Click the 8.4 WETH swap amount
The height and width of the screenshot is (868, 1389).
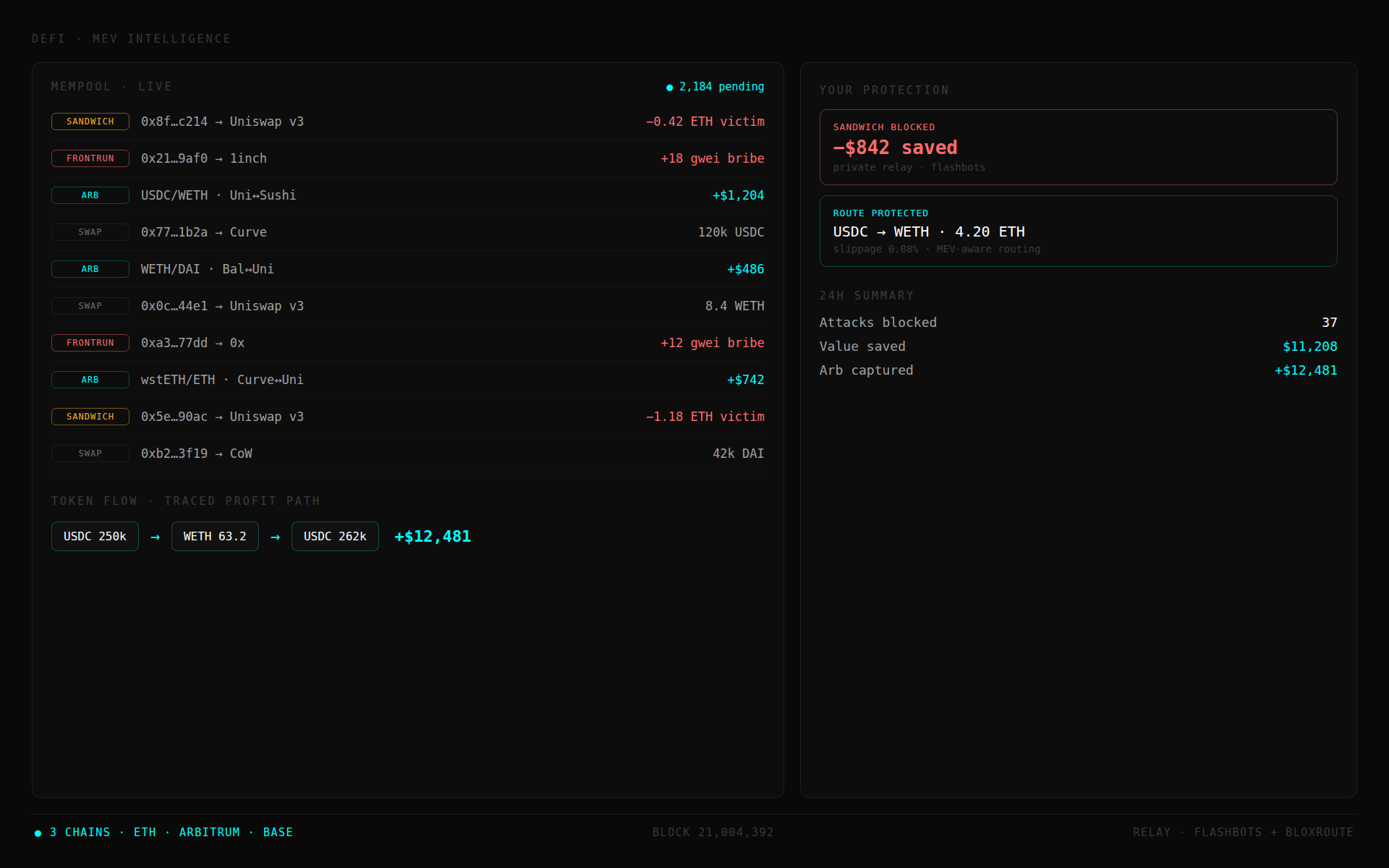tap(735, 306)
